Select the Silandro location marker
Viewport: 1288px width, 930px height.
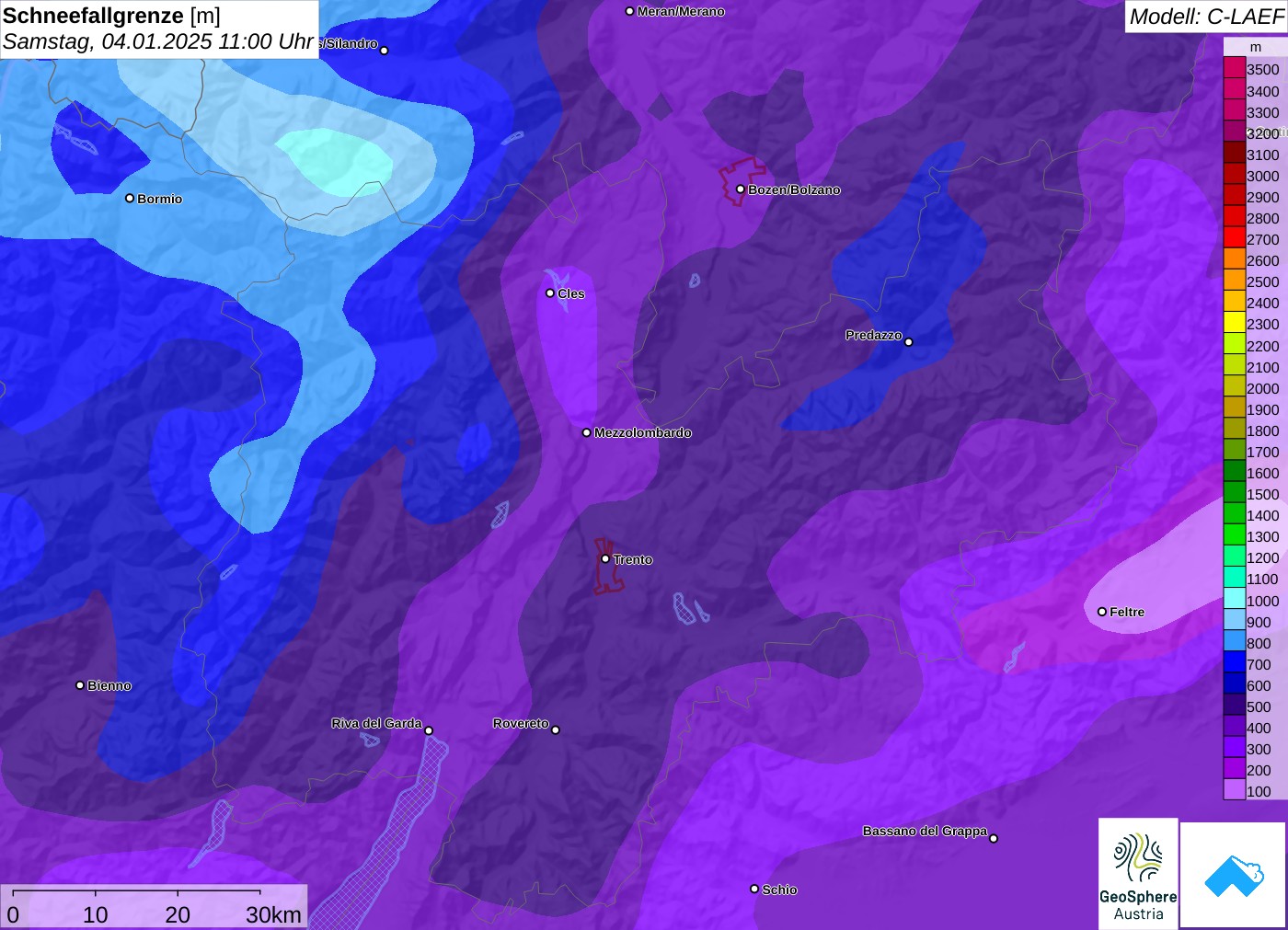pos(385,51)
